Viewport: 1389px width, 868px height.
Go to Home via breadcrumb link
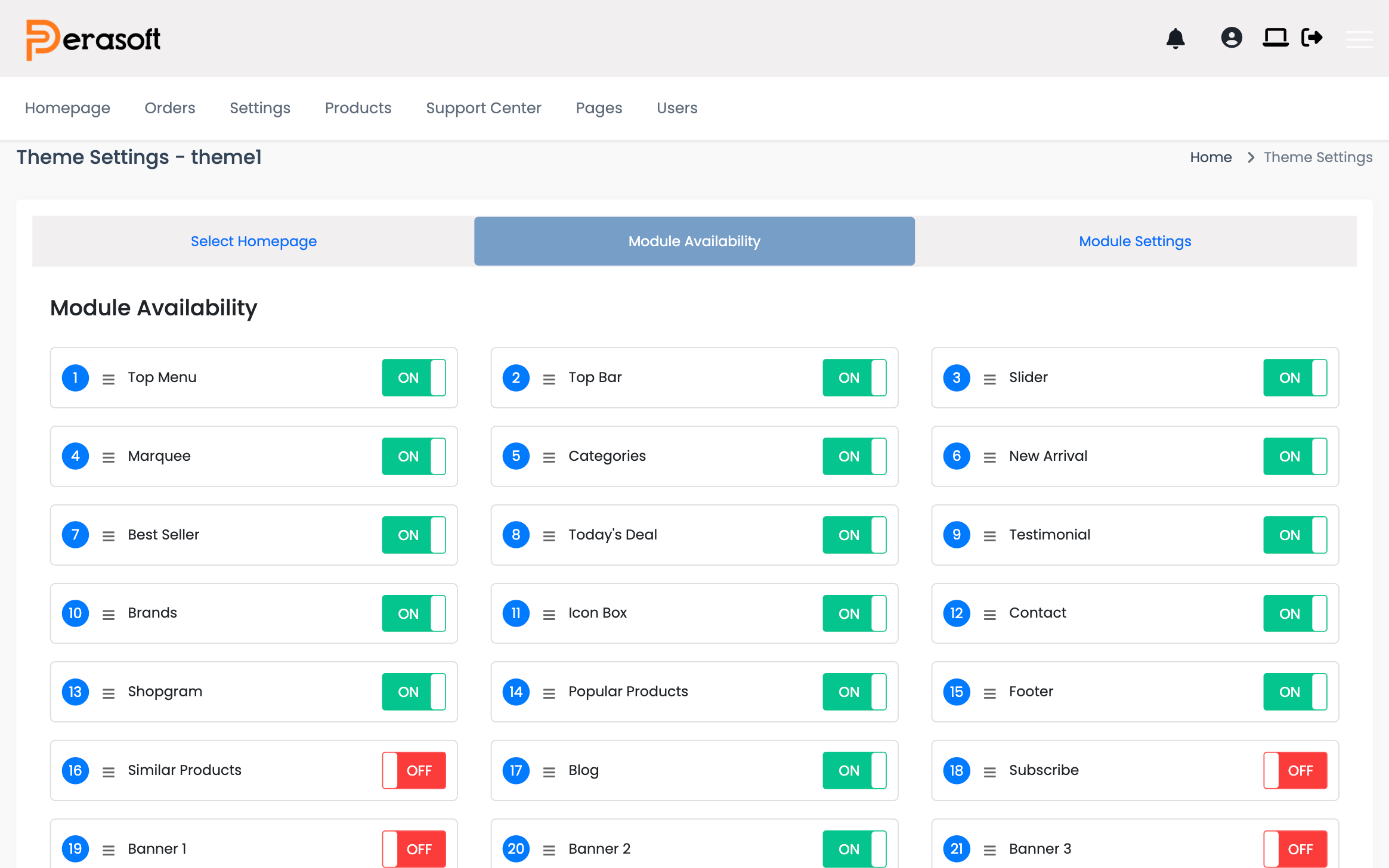point(1211,157)
